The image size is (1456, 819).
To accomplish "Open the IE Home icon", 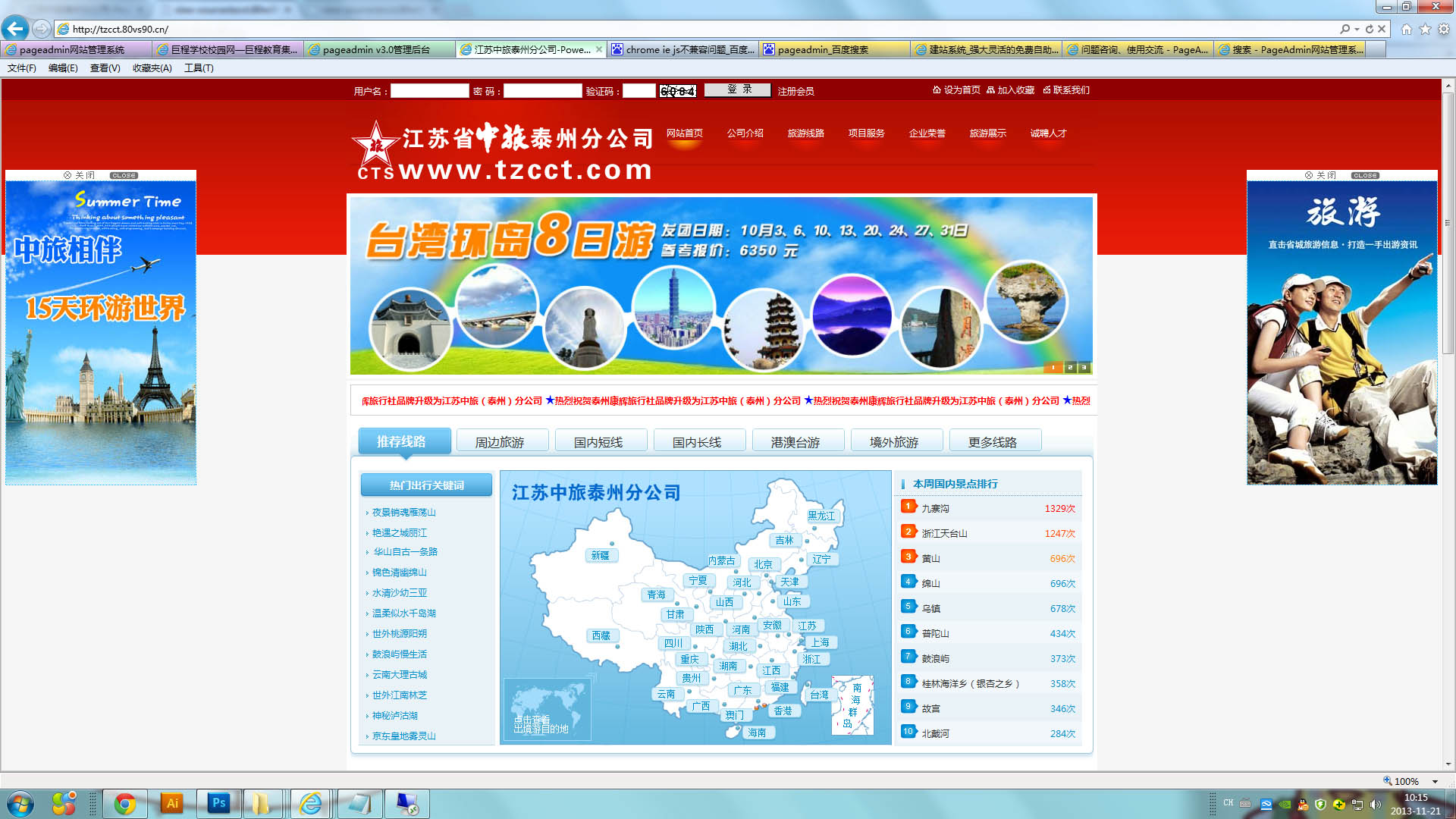I will click(x=1406, y=29).
